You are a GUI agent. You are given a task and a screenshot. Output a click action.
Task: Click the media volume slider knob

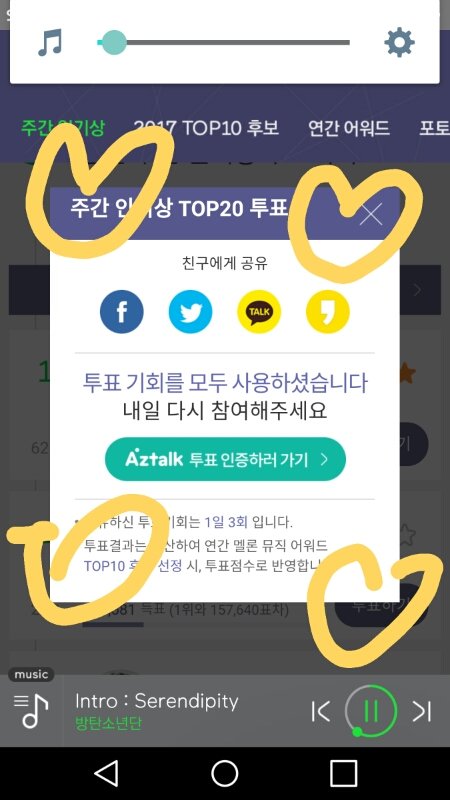click(x=114, y=42)
